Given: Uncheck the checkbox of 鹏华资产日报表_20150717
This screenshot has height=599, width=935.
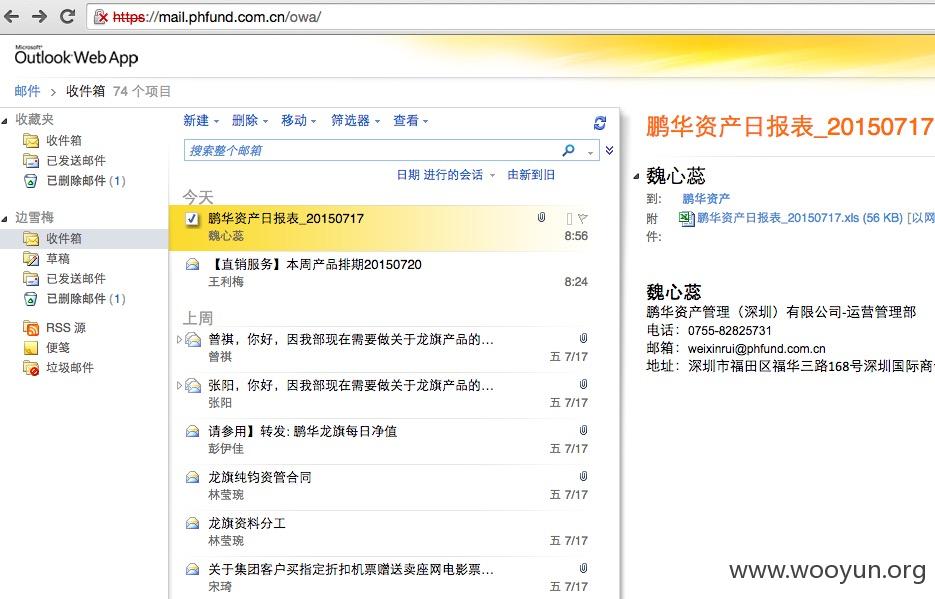Looking at the screenshot, I should (191, 219).
